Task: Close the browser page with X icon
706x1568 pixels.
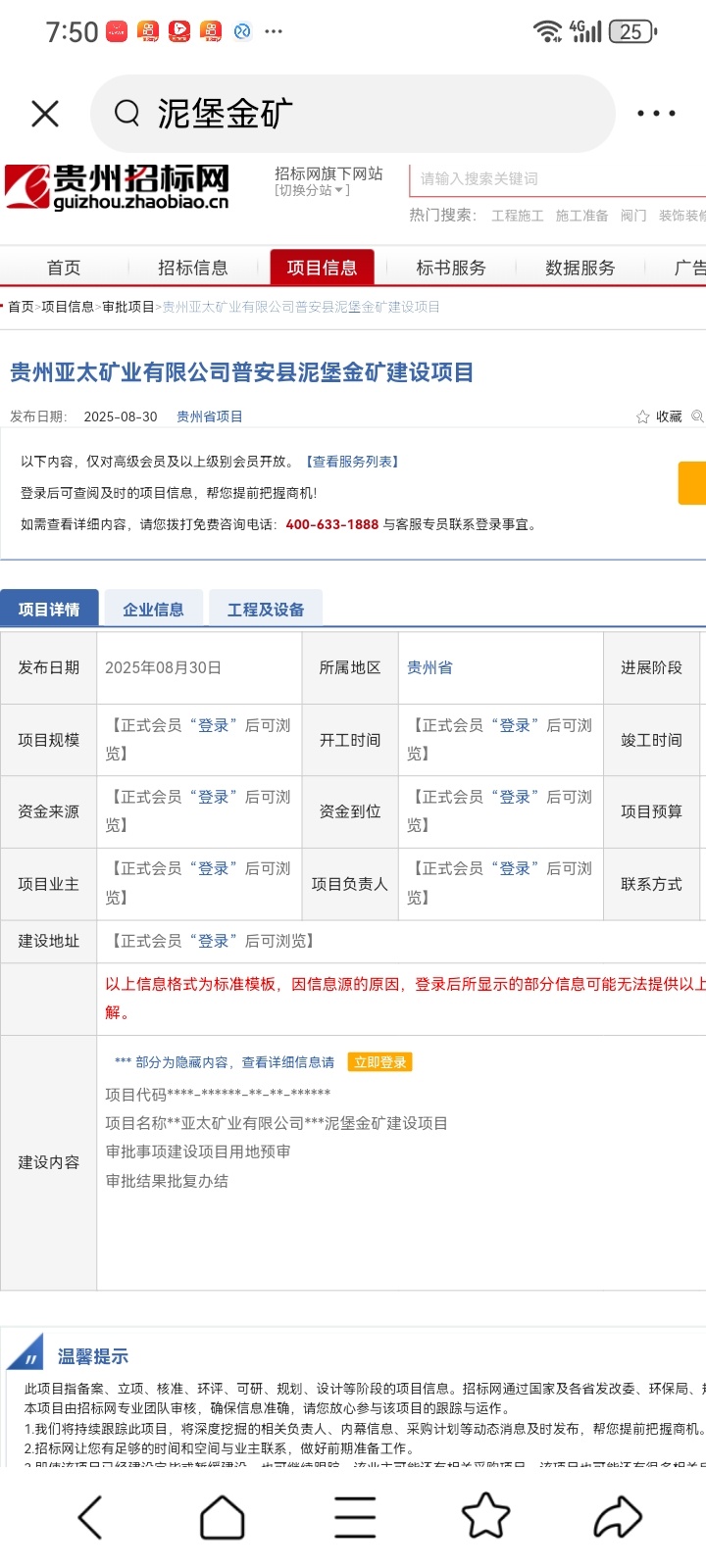Action: 45,114
